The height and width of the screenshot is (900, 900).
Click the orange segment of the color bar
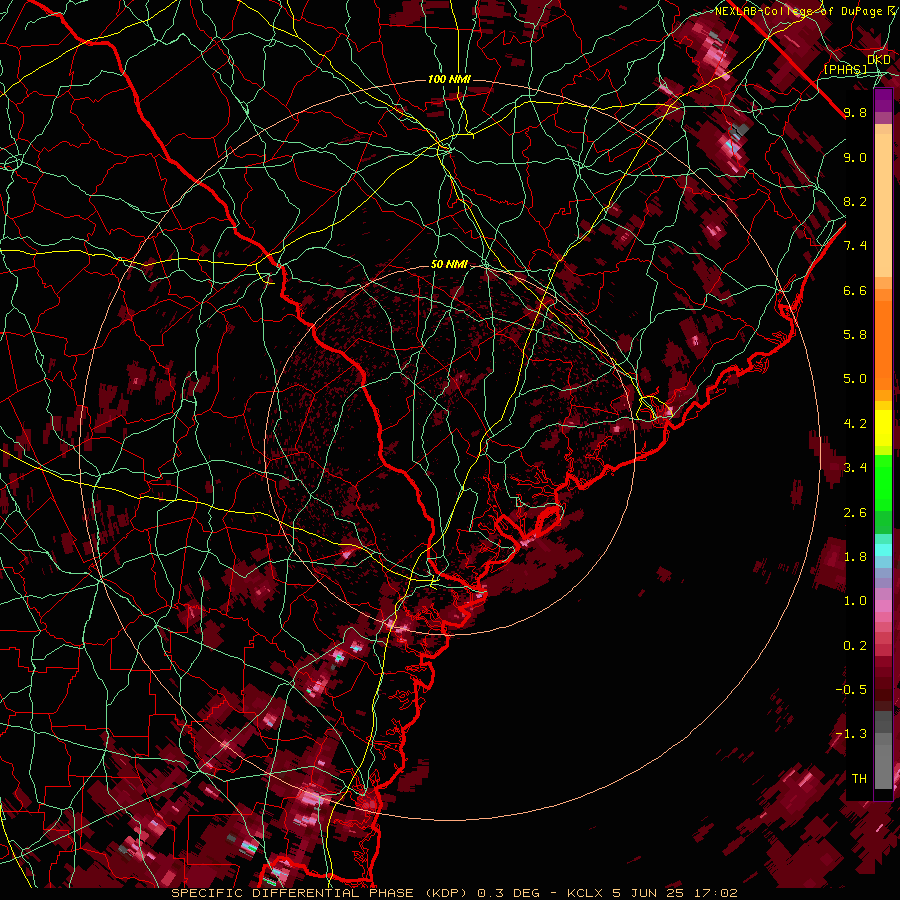[x=883, y=344]
